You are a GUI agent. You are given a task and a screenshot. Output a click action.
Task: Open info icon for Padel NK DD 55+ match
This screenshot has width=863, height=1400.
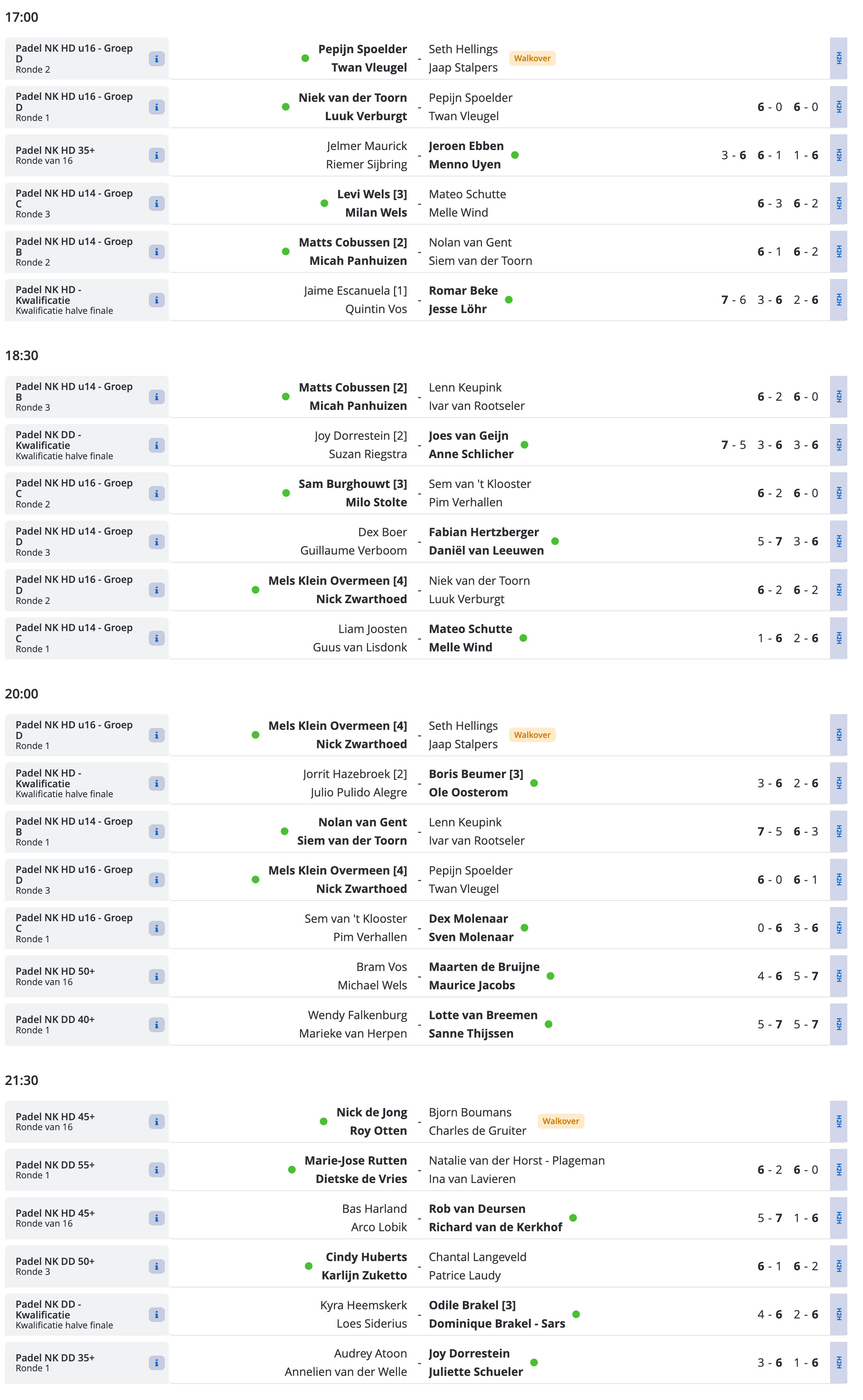tap(156, 1170)
